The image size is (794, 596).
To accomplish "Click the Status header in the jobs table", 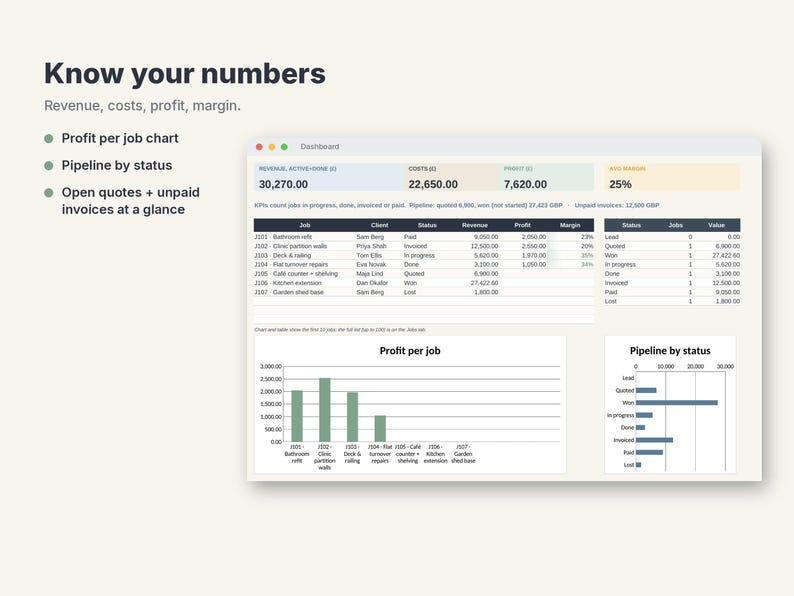I will click(x=427, y=225).
